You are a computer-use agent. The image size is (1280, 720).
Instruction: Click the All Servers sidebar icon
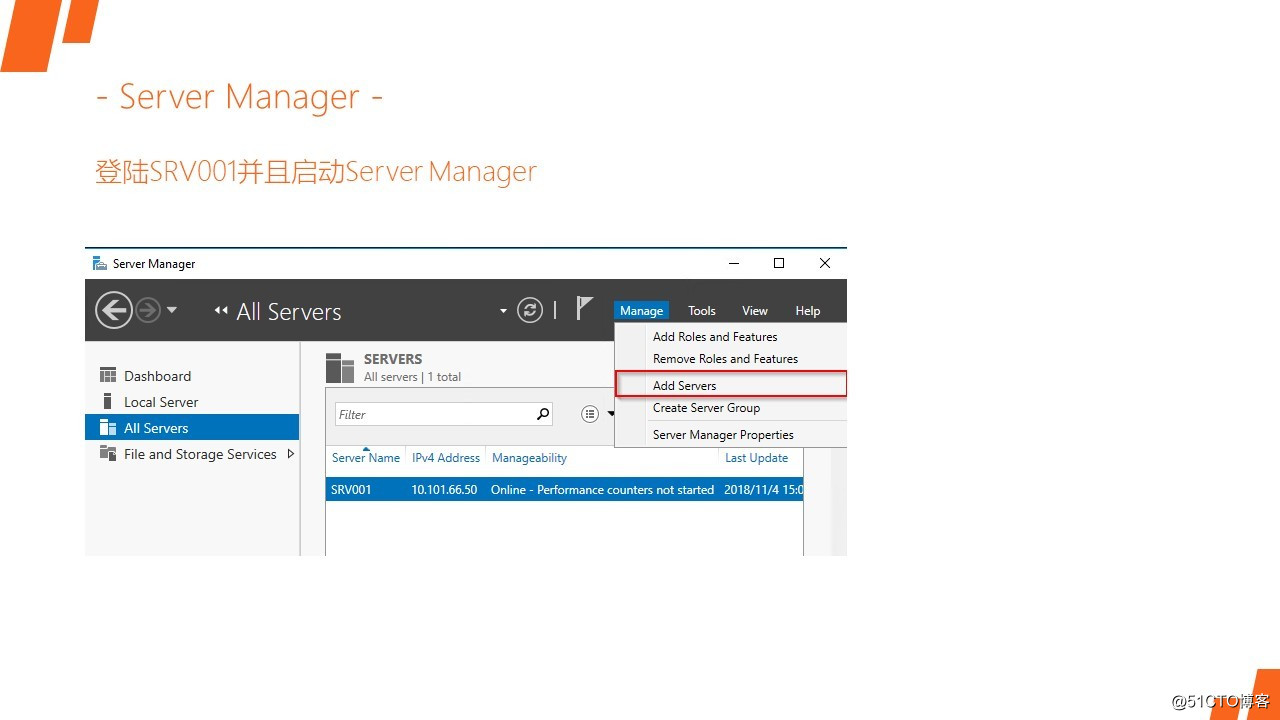pos(108,427)
